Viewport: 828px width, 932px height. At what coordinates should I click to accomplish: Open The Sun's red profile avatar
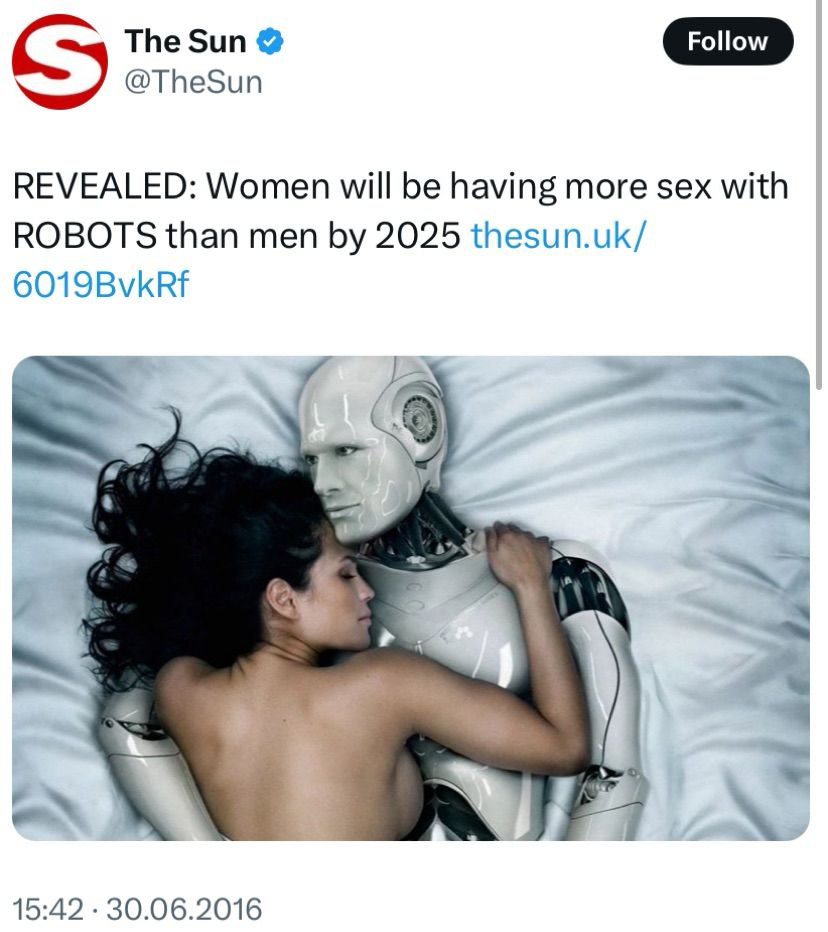click(60, 62)
